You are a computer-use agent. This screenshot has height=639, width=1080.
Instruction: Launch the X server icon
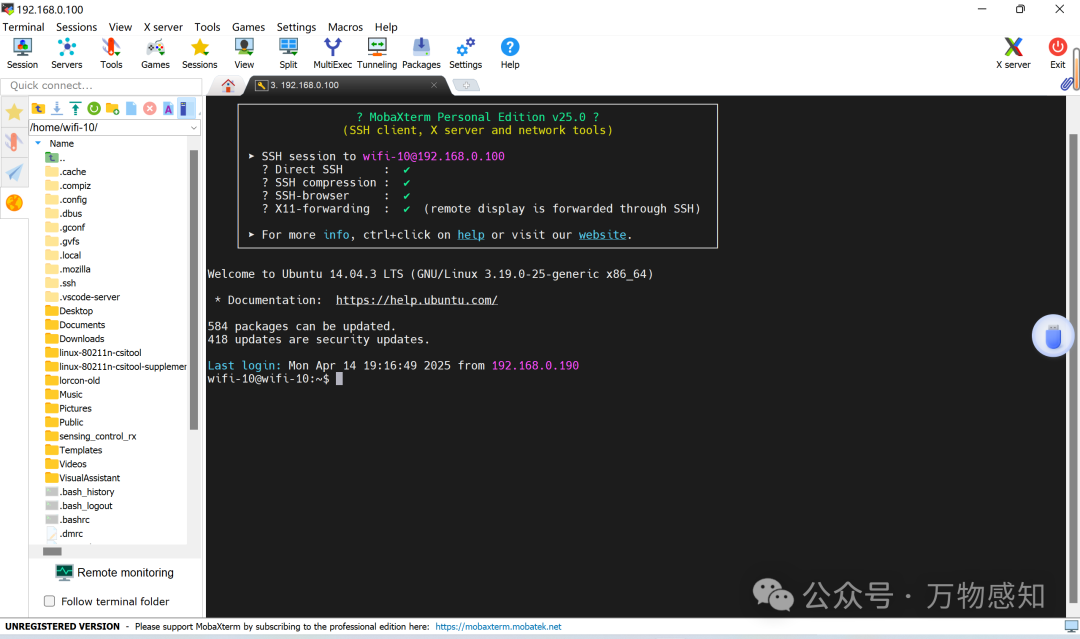coord(1013,52)
